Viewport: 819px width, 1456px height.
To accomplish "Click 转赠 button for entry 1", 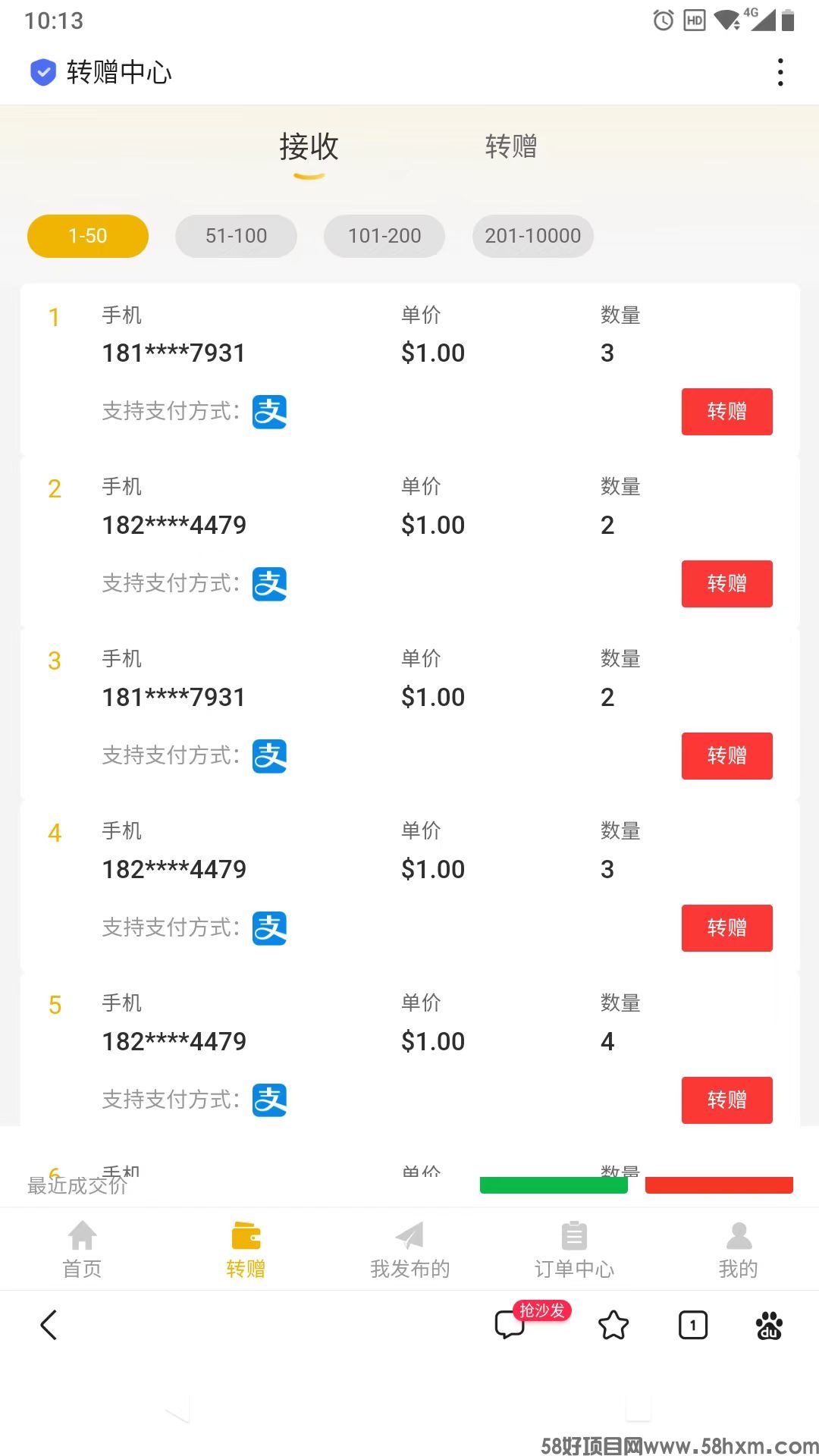I will tap(727, 412).
